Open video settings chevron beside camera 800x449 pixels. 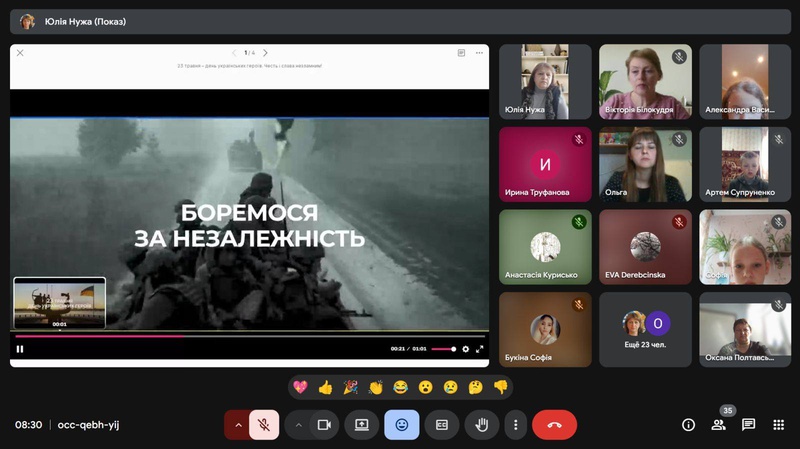tap(298, 425)
